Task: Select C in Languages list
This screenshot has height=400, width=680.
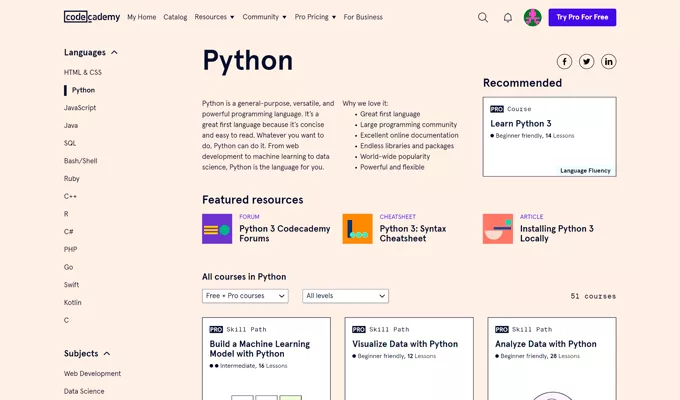Action: pos(66,320)
